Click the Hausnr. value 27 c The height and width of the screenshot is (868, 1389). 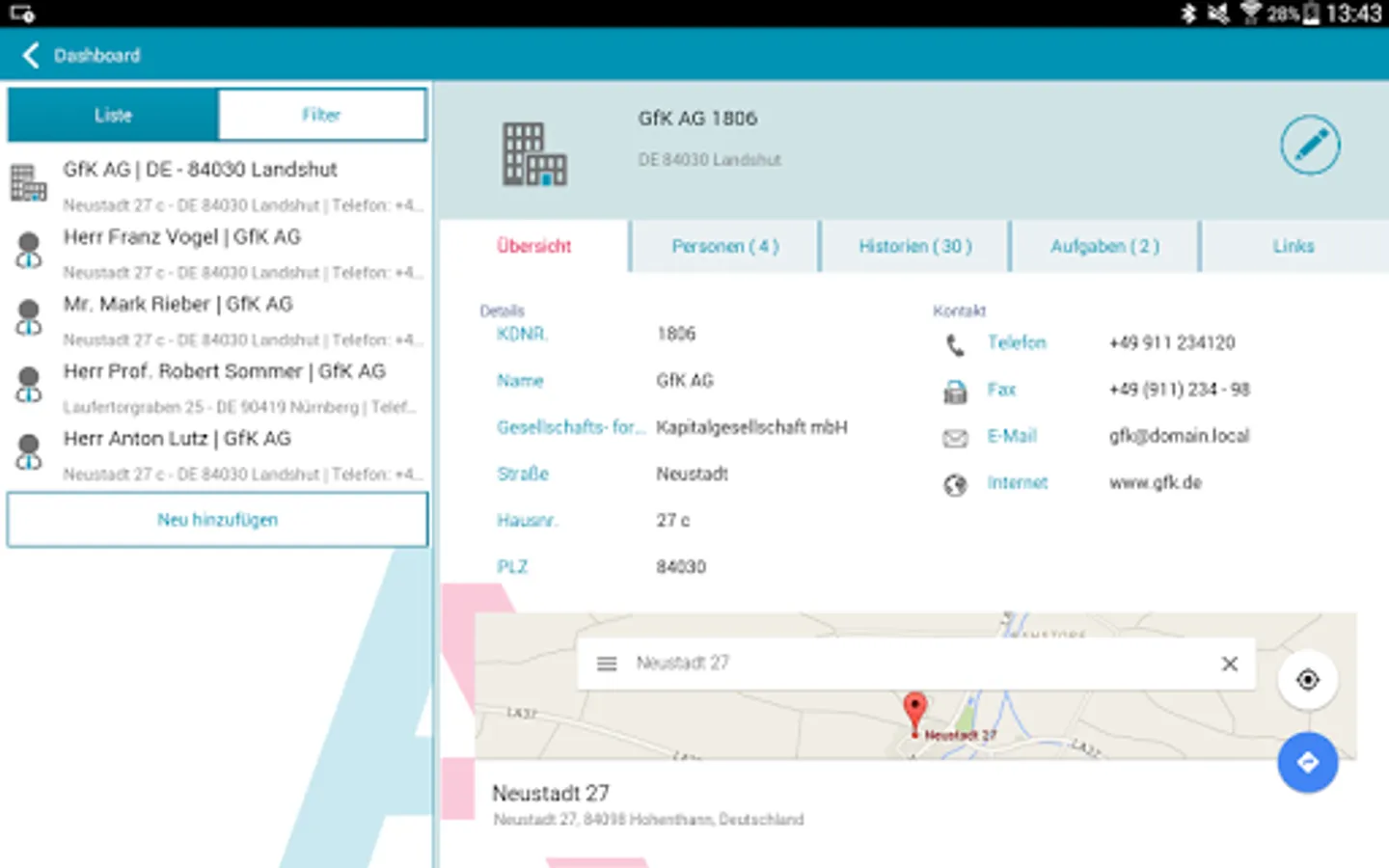coord(673,521)
